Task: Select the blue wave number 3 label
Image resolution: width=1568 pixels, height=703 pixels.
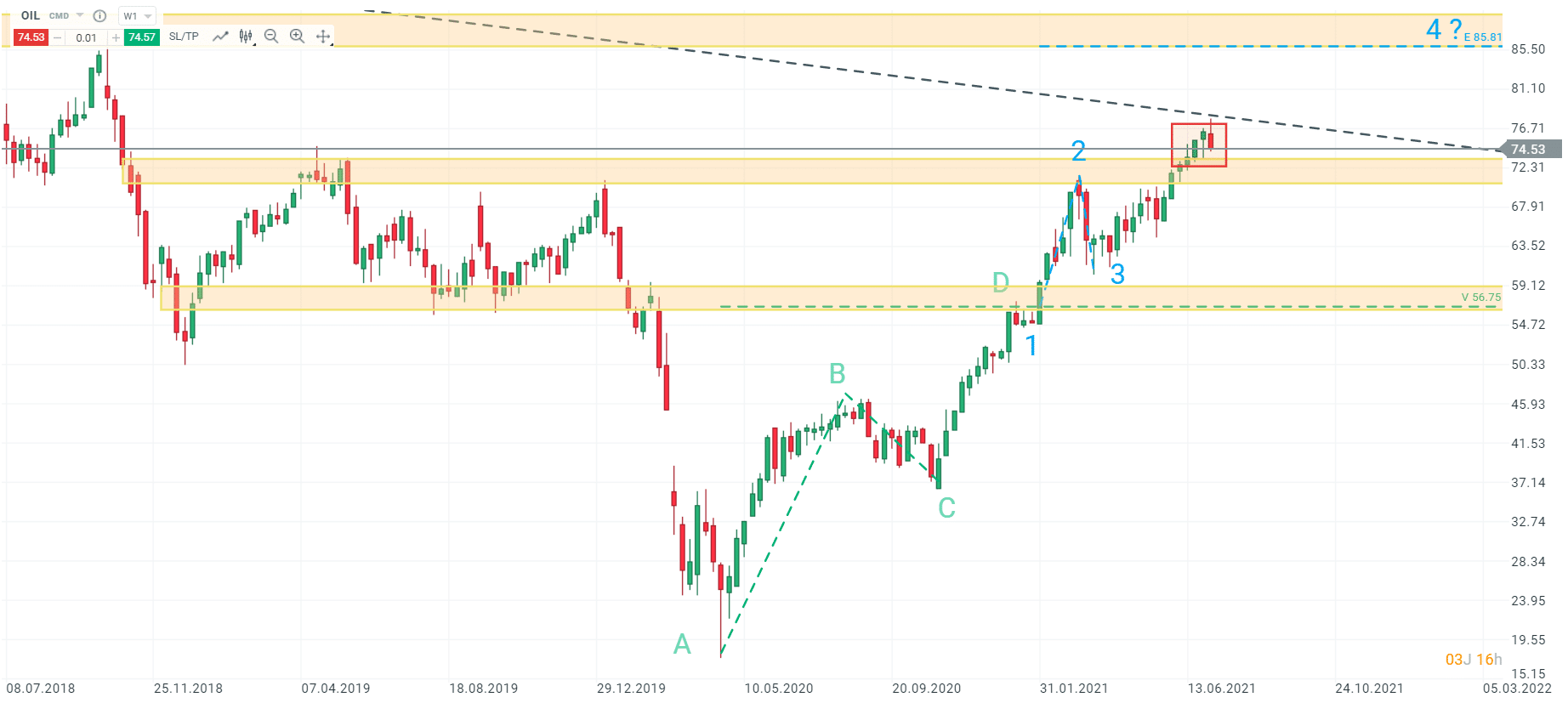Action: pyautogui.click(x=1117, y=275)
